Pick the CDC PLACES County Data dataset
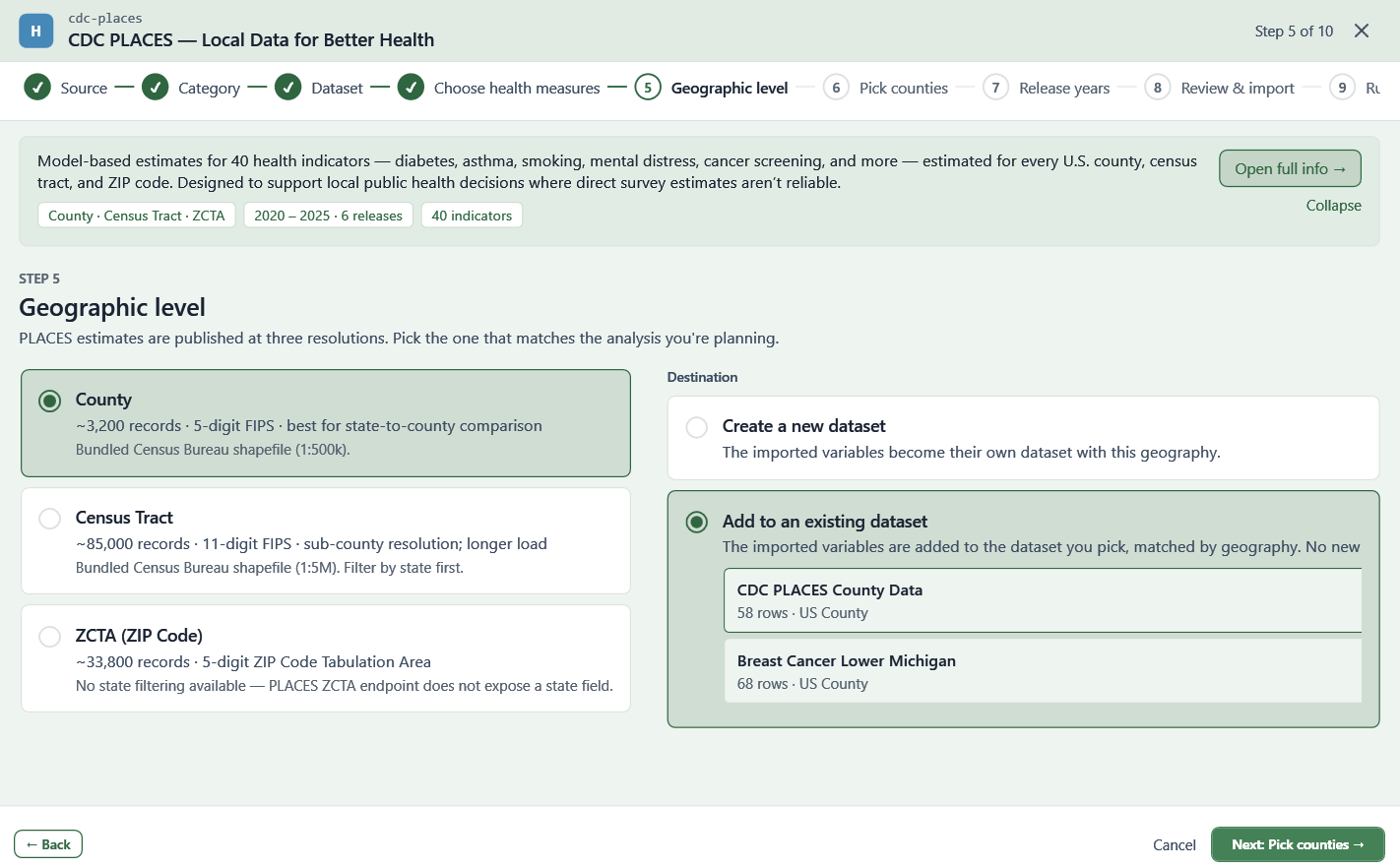The width and height of the screenshot is (1400, 868). click(1043, 600)
